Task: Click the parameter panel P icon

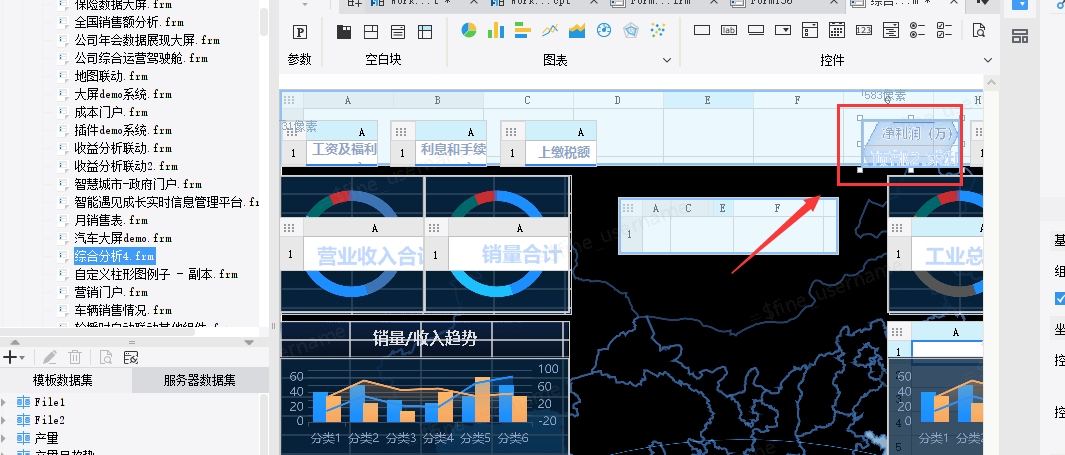Action: pos(300,32)
